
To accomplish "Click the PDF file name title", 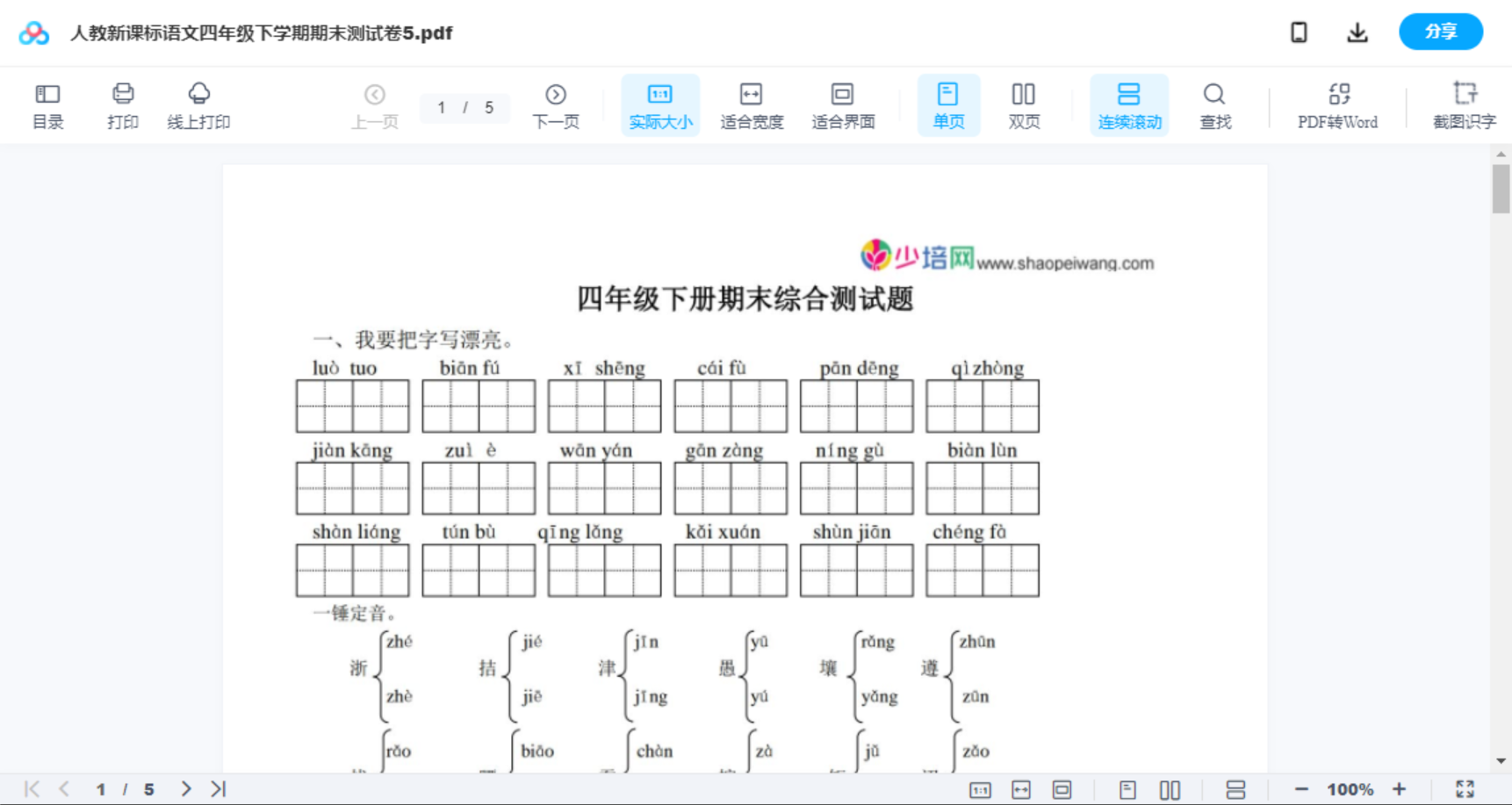I will click(x=261, y=33).
